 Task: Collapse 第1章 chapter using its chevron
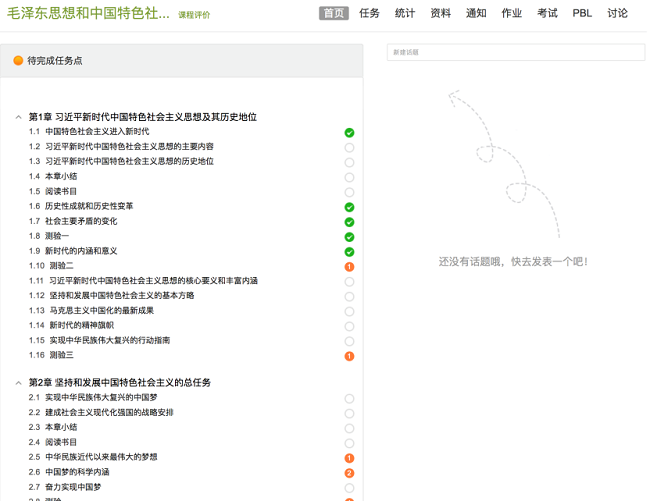click(18, 117)
